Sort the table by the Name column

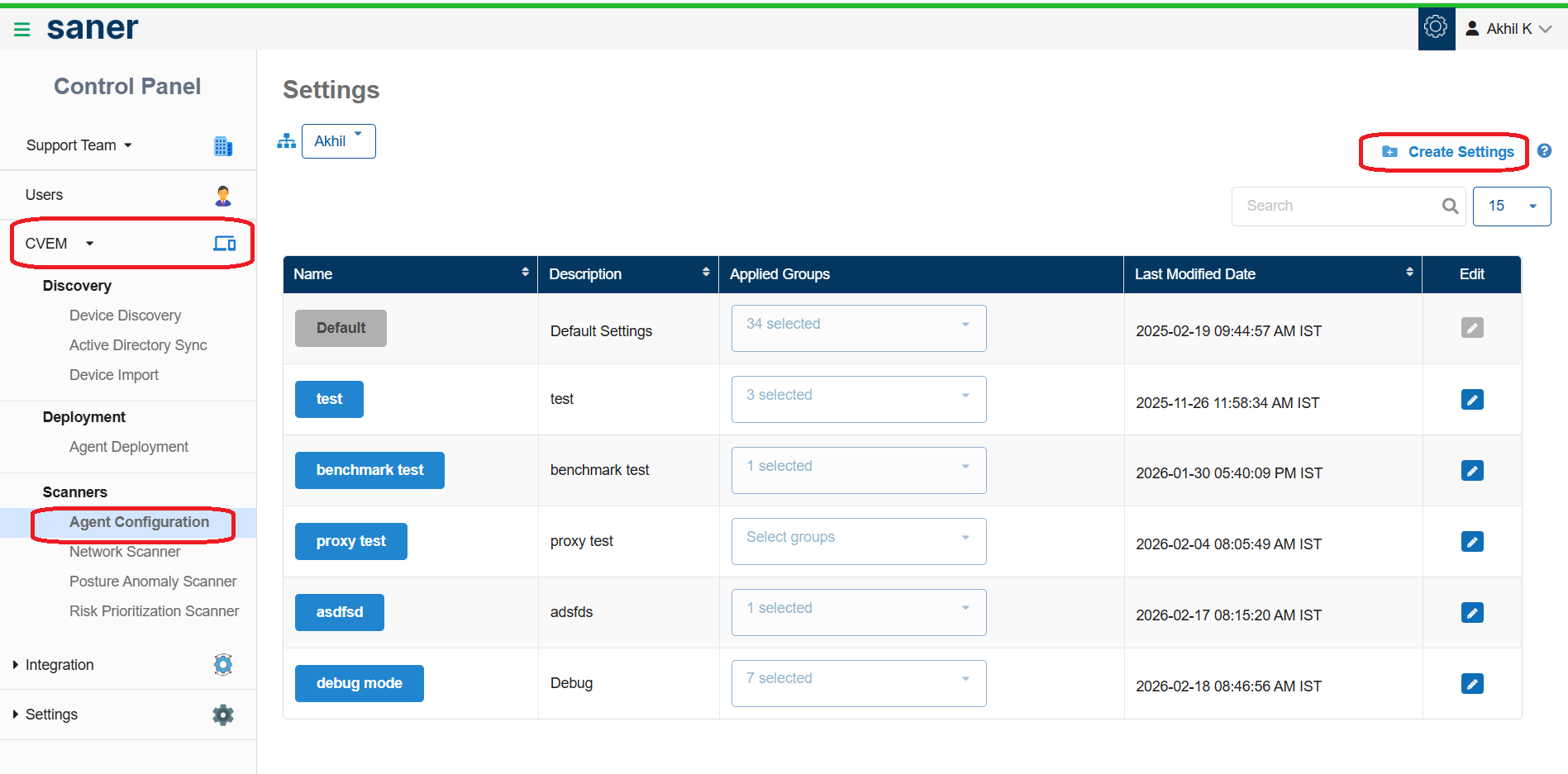pos(525,273)
